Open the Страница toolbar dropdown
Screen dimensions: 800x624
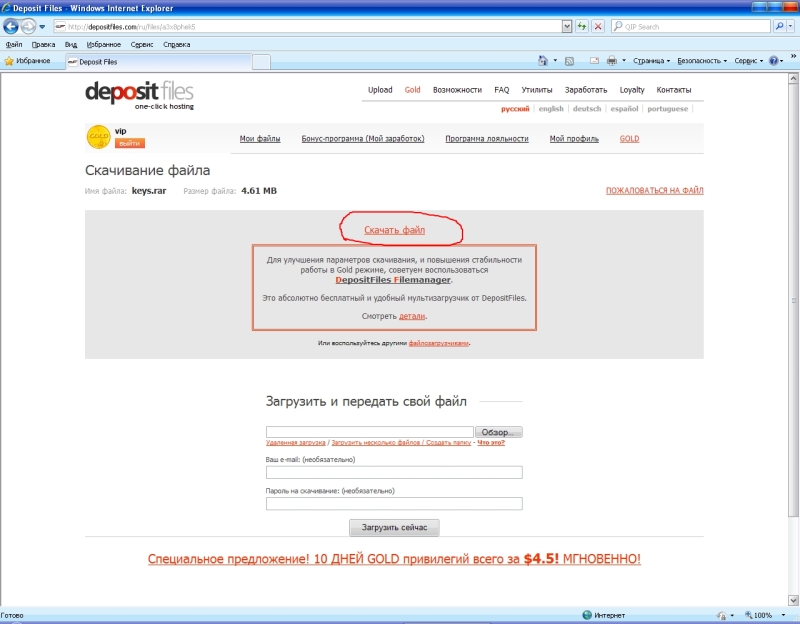tap(652, 61)
